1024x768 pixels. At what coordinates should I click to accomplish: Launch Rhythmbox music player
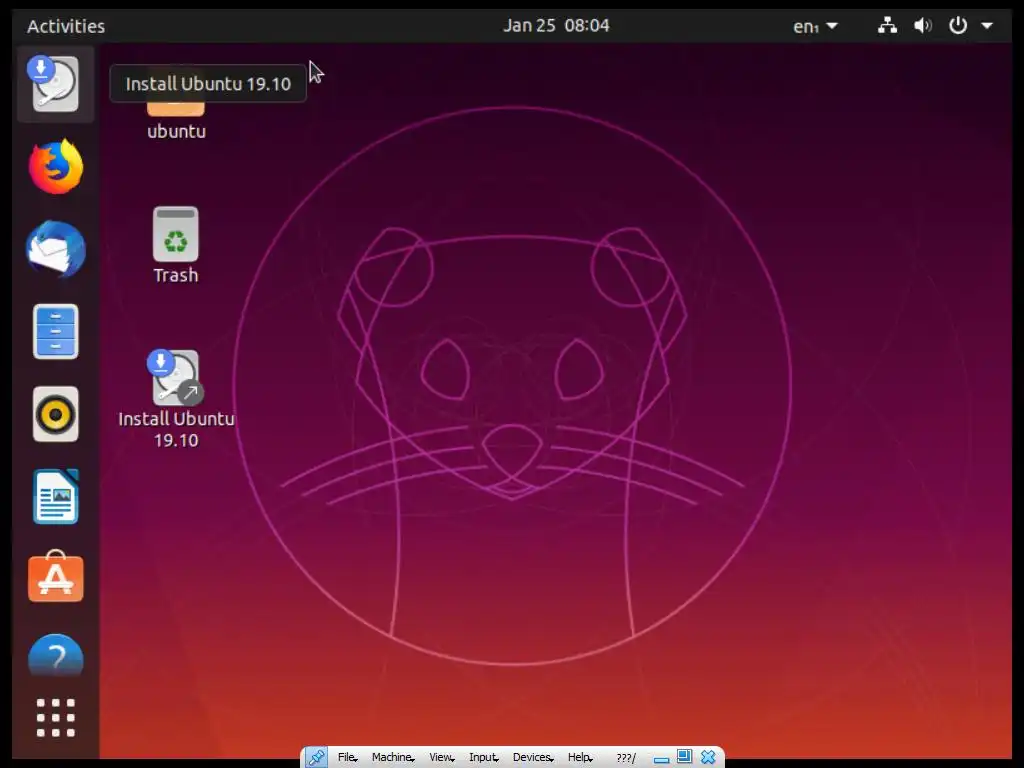point(56,414)
